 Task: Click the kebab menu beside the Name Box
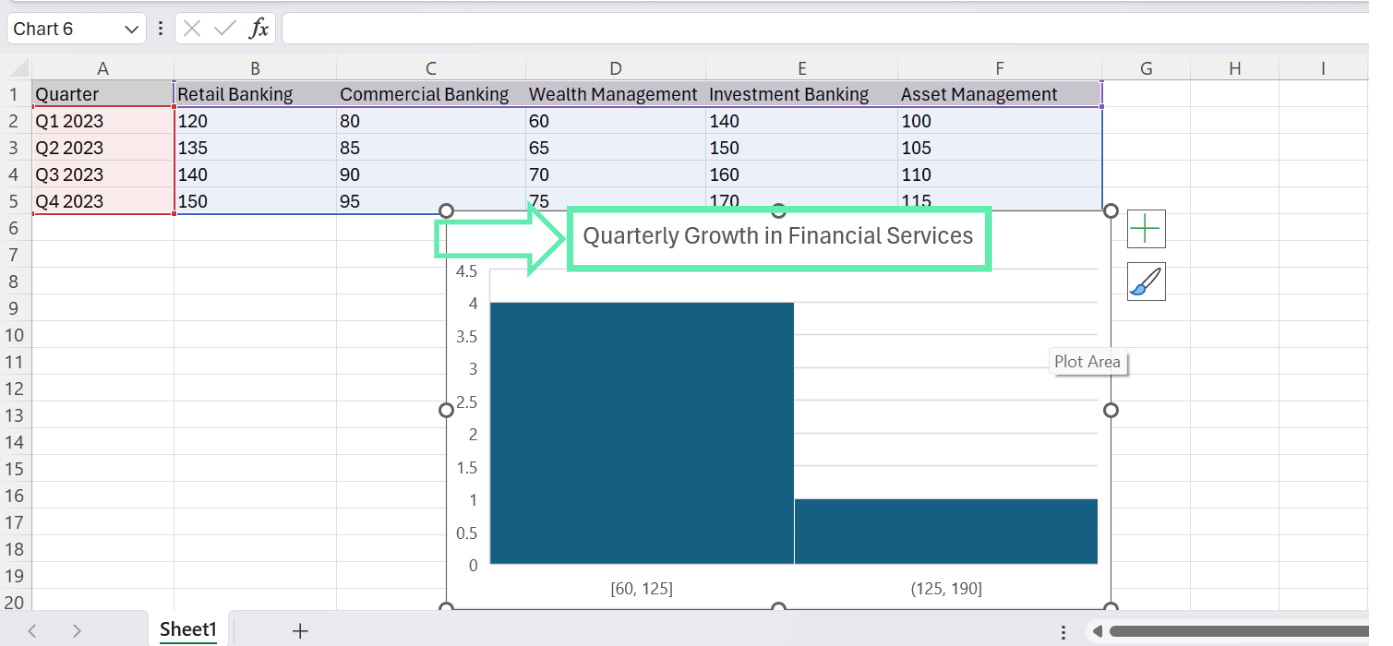pos(160,28)
